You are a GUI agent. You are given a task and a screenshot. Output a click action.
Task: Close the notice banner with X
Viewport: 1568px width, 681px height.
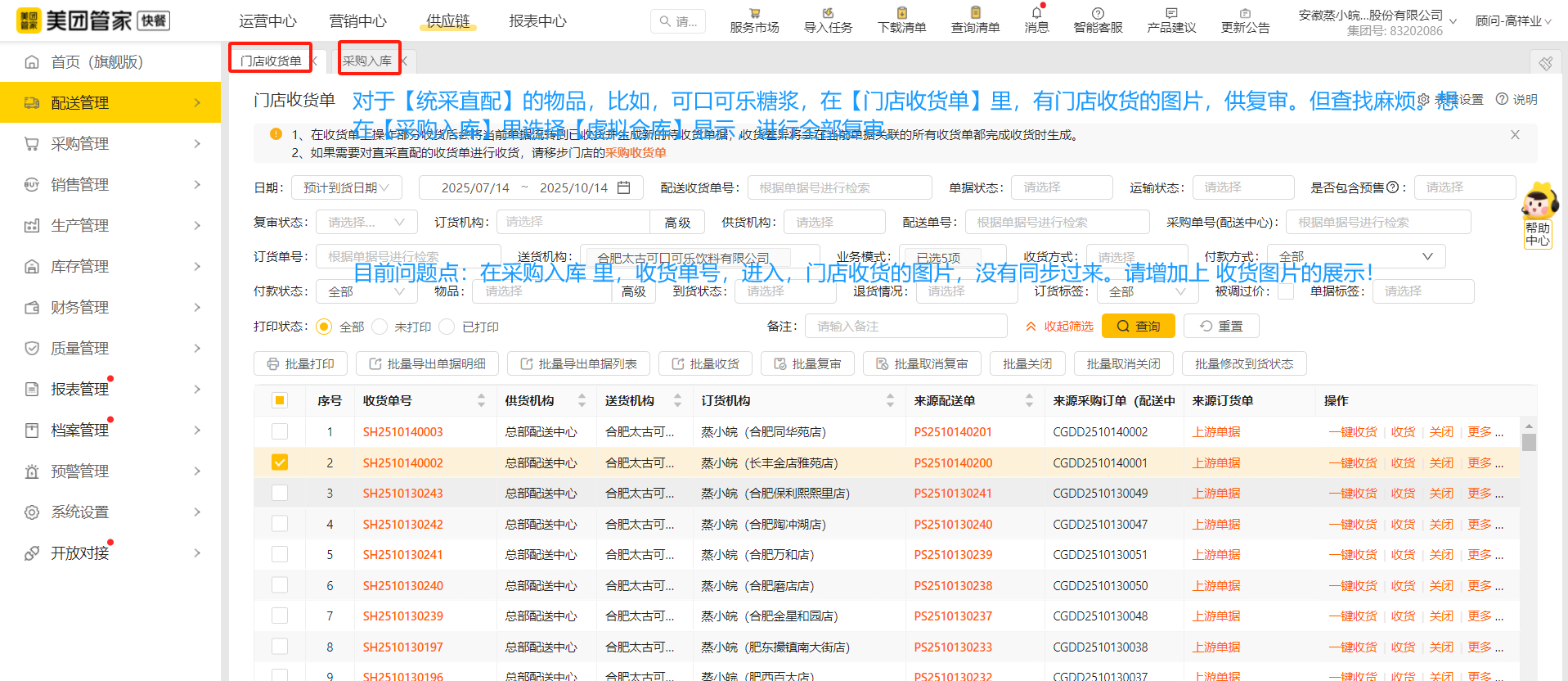click(x=1515, y=135)
